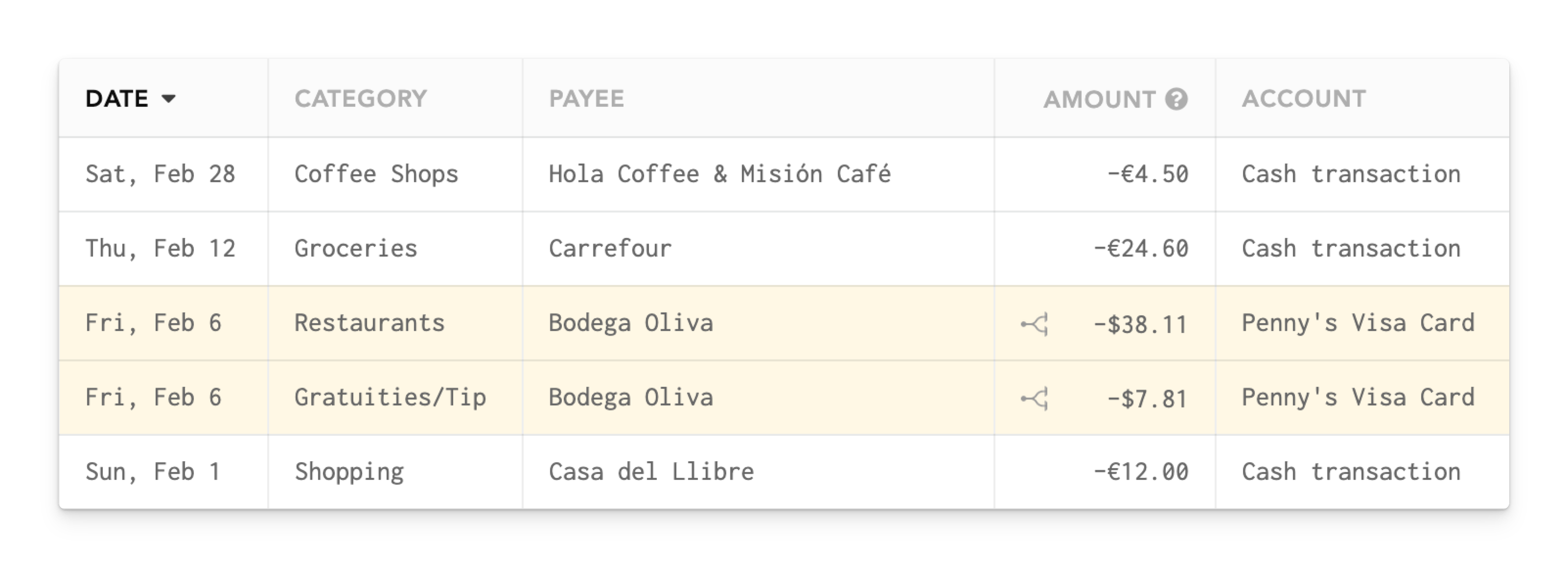This screenshot has height=568, width=1568.
Task: Click the Shopping category cell
Action: 349,472
